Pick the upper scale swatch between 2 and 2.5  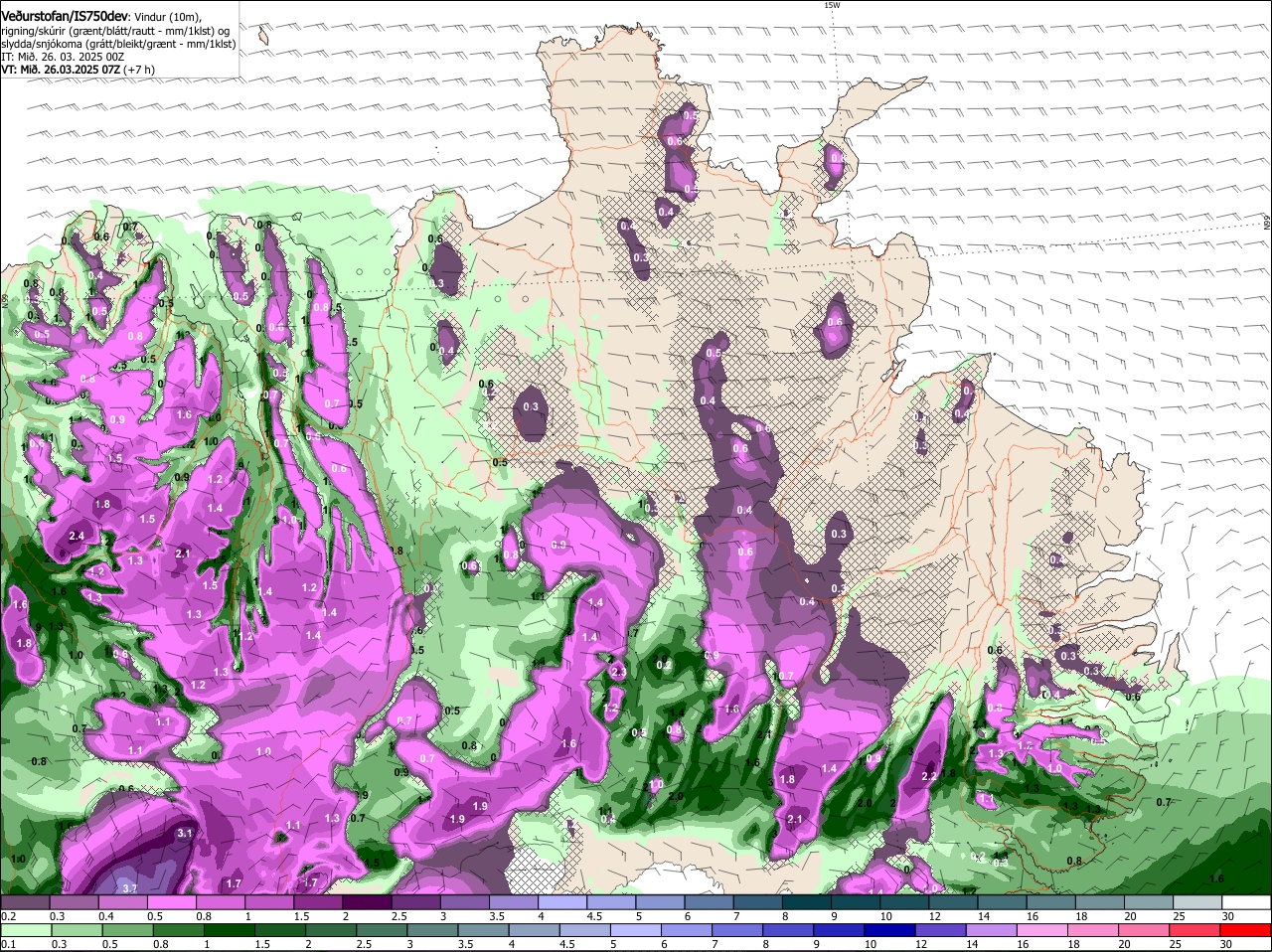click(367, 902)
